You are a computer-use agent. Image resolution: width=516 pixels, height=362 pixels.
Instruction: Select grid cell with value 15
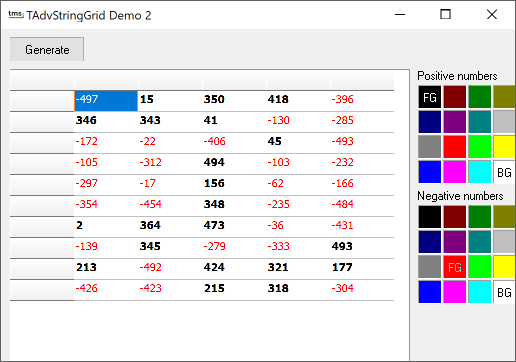pos(170,101)
